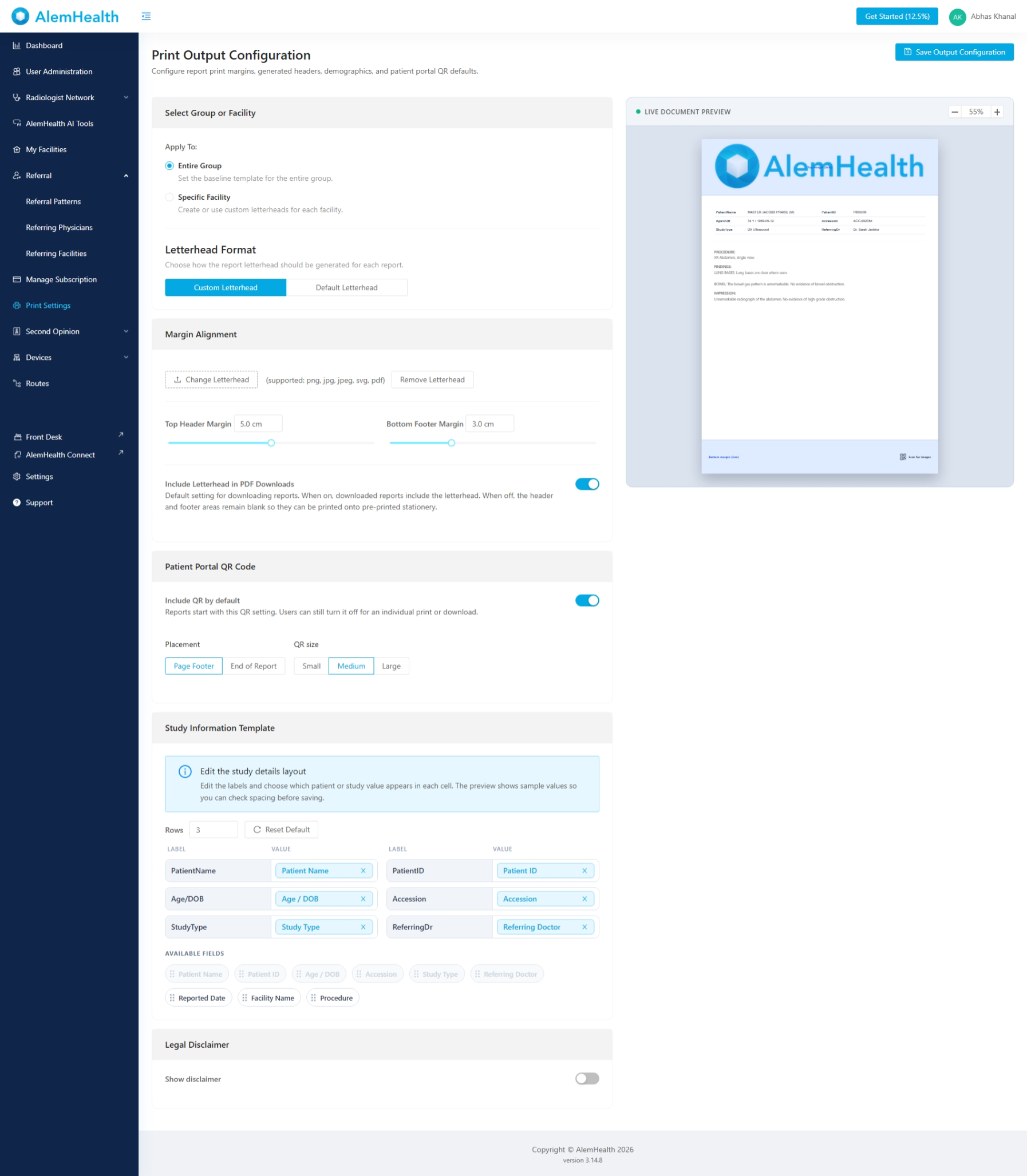Zoom out the preview with minus icon
The image size is (1027, 1176).
click(x=955, y=112)
